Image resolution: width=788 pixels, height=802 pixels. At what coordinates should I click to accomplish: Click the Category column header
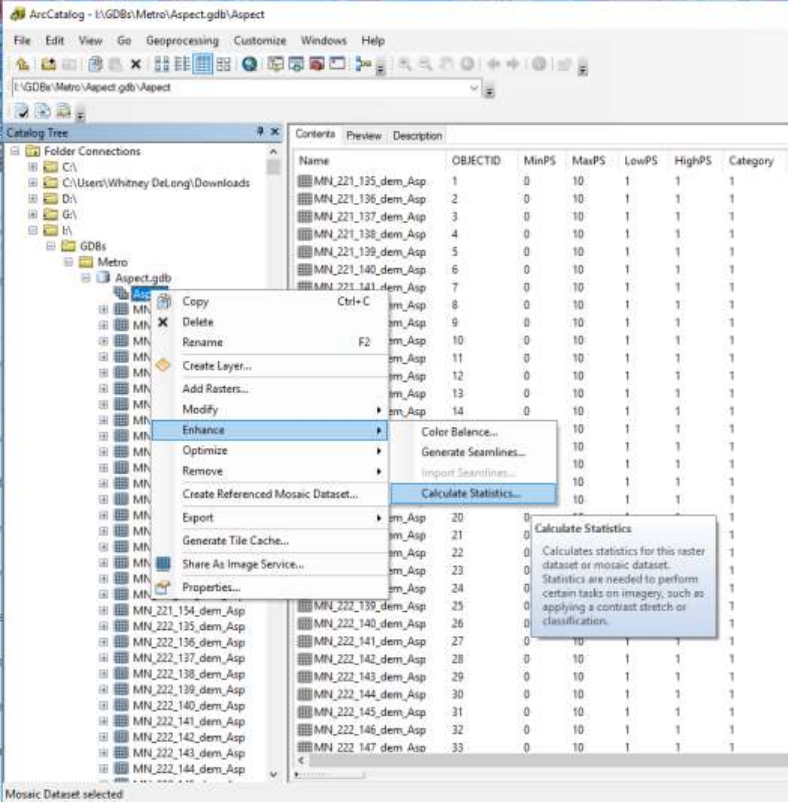(x=753, y=161)
